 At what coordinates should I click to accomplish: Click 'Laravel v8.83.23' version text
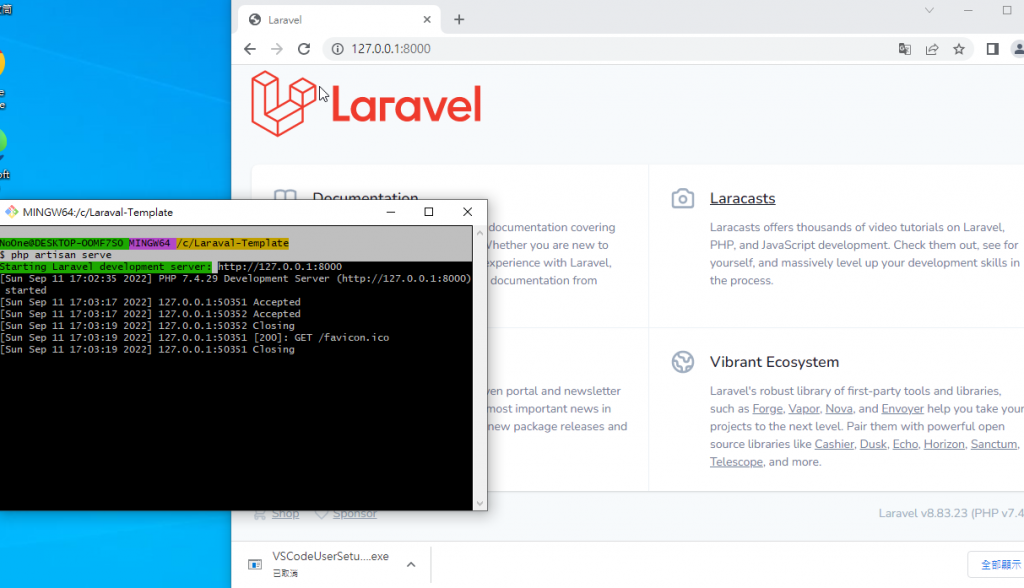tap(923, 514)
